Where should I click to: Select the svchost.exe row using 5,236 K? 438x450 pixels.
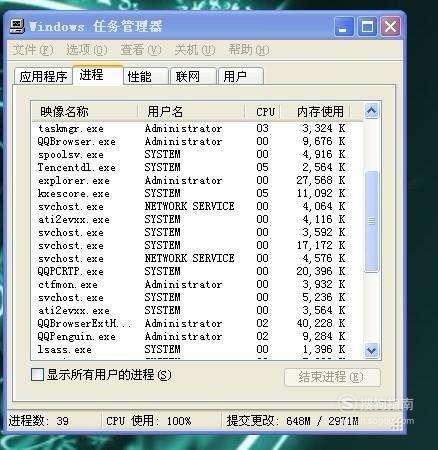197,297
